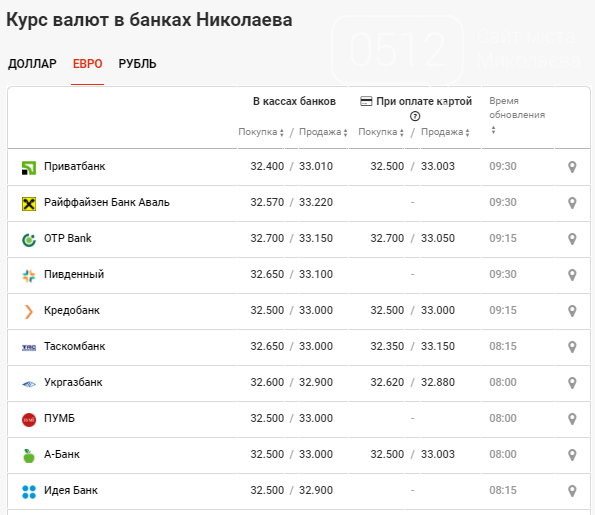Image resolution: width=595 pixels, height=515 pixels.
Task: Click Пивденный buying rate 32.650
Action: coord(267,274)
